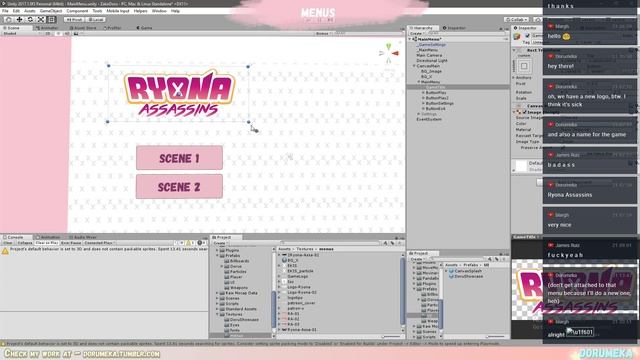Toggle scene lighting button
This screenshot has height=360, width=640.
[x=58, y=33]
